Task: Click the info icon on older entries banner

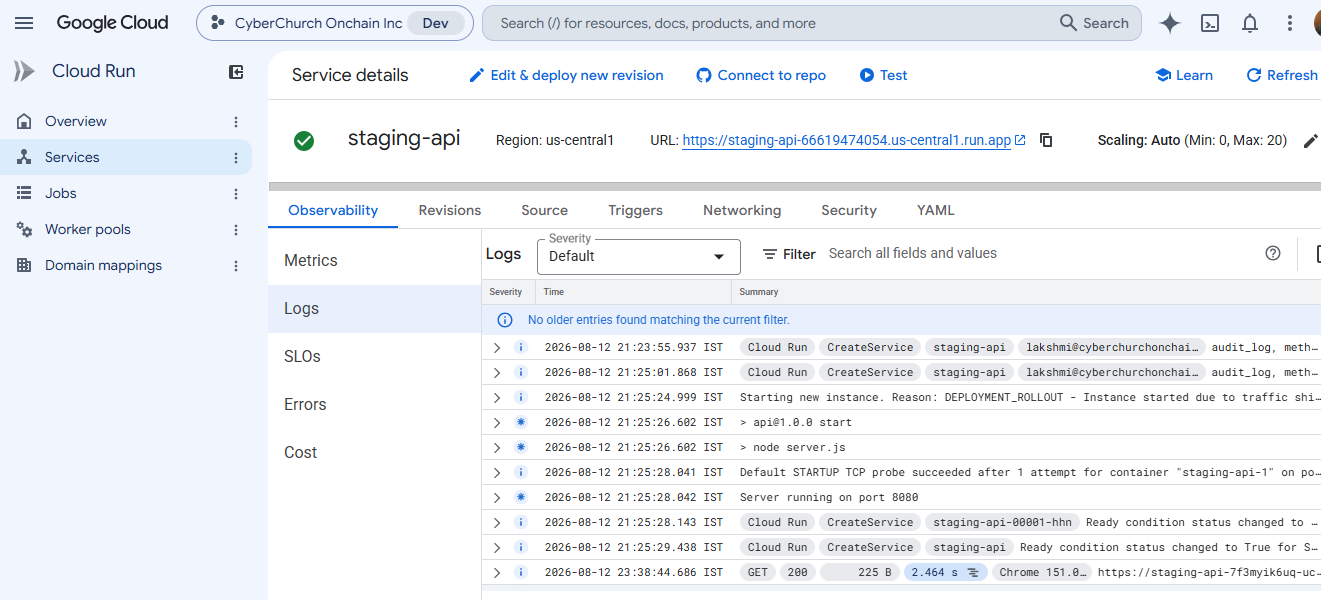Action: [x=506, y=320]
